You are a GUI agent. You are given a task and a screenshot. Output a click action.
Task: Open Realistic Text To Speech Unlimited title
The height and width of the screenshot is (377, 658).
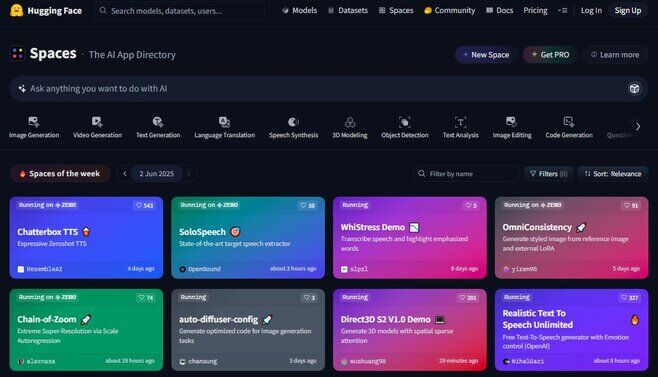point(538,319)
